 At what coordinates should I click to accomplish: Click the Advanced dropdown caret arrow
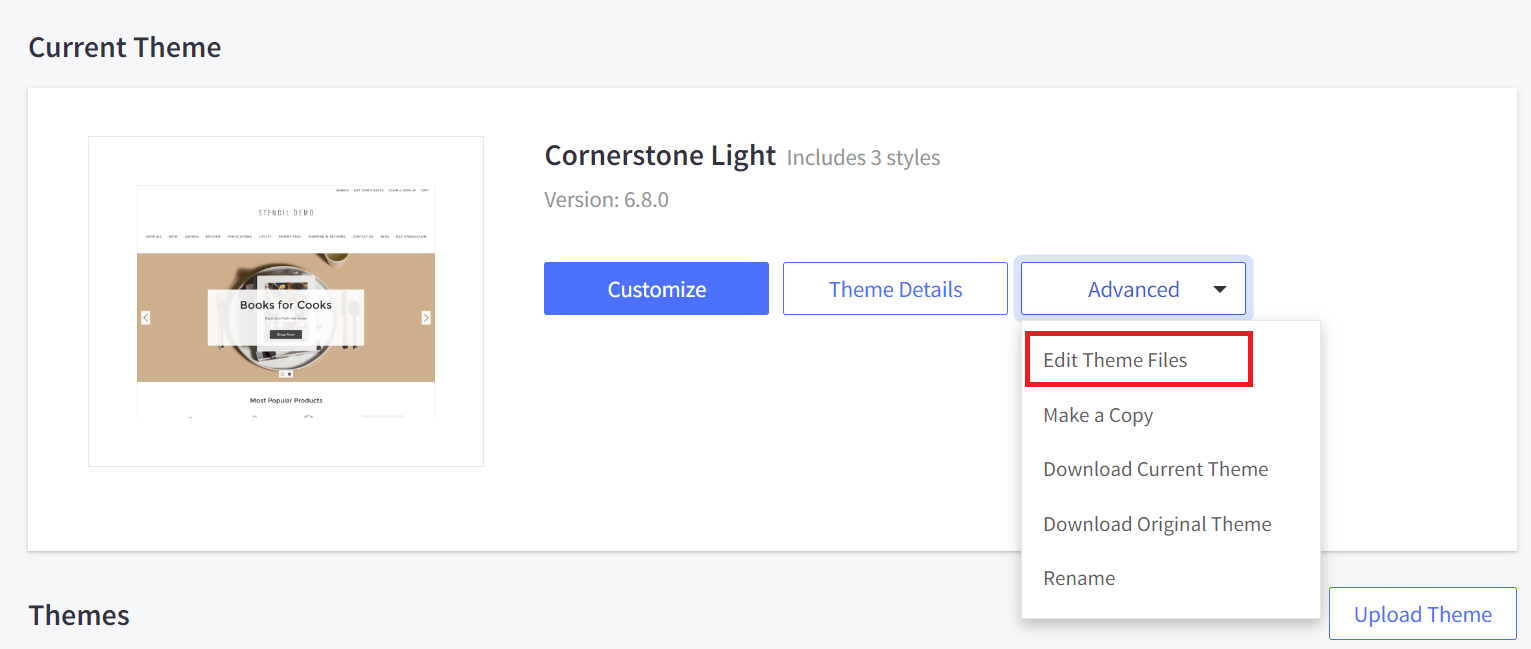click(1219, 290)
